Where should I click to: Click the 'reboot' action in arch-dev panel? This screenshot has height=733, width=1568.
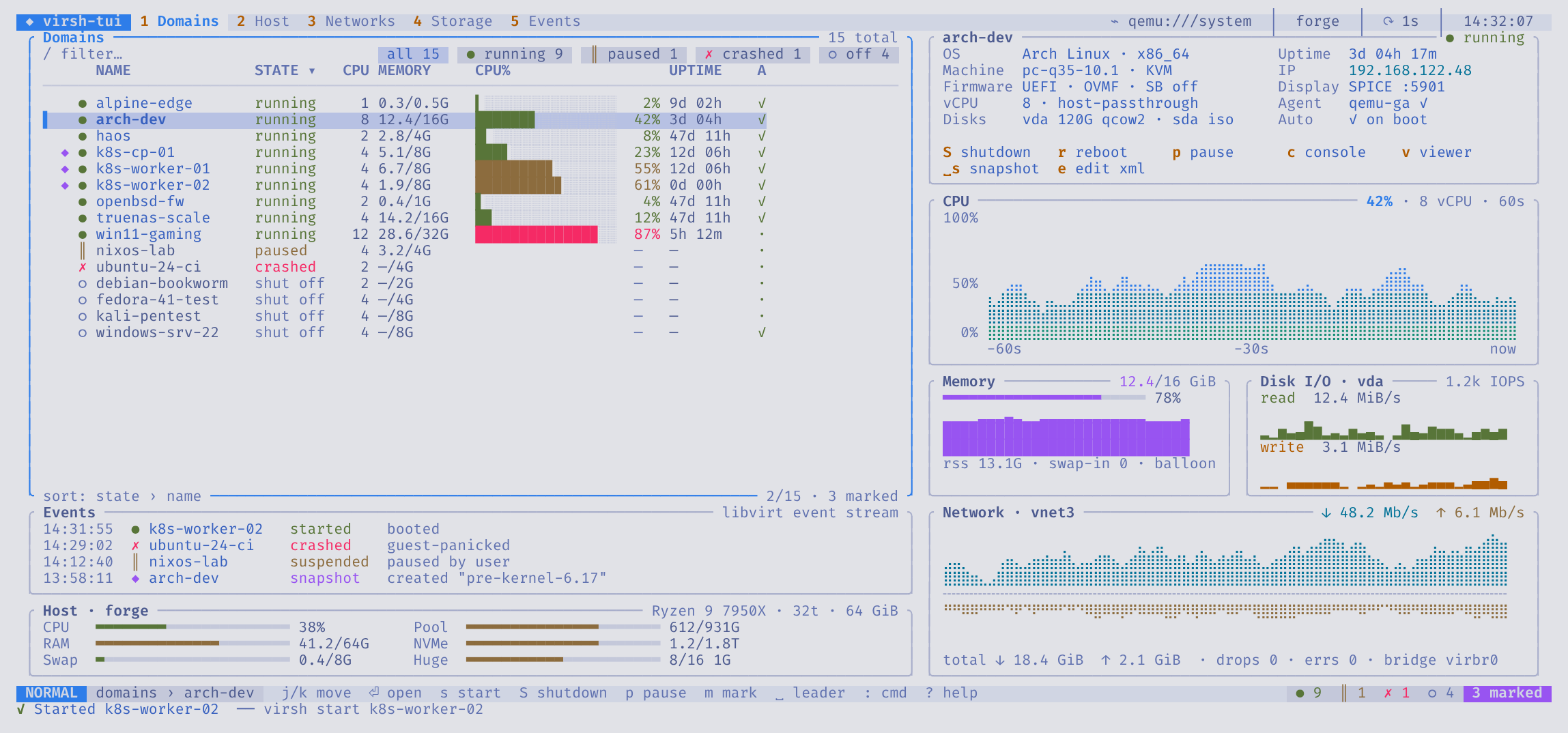click(x=1092, y=152)
